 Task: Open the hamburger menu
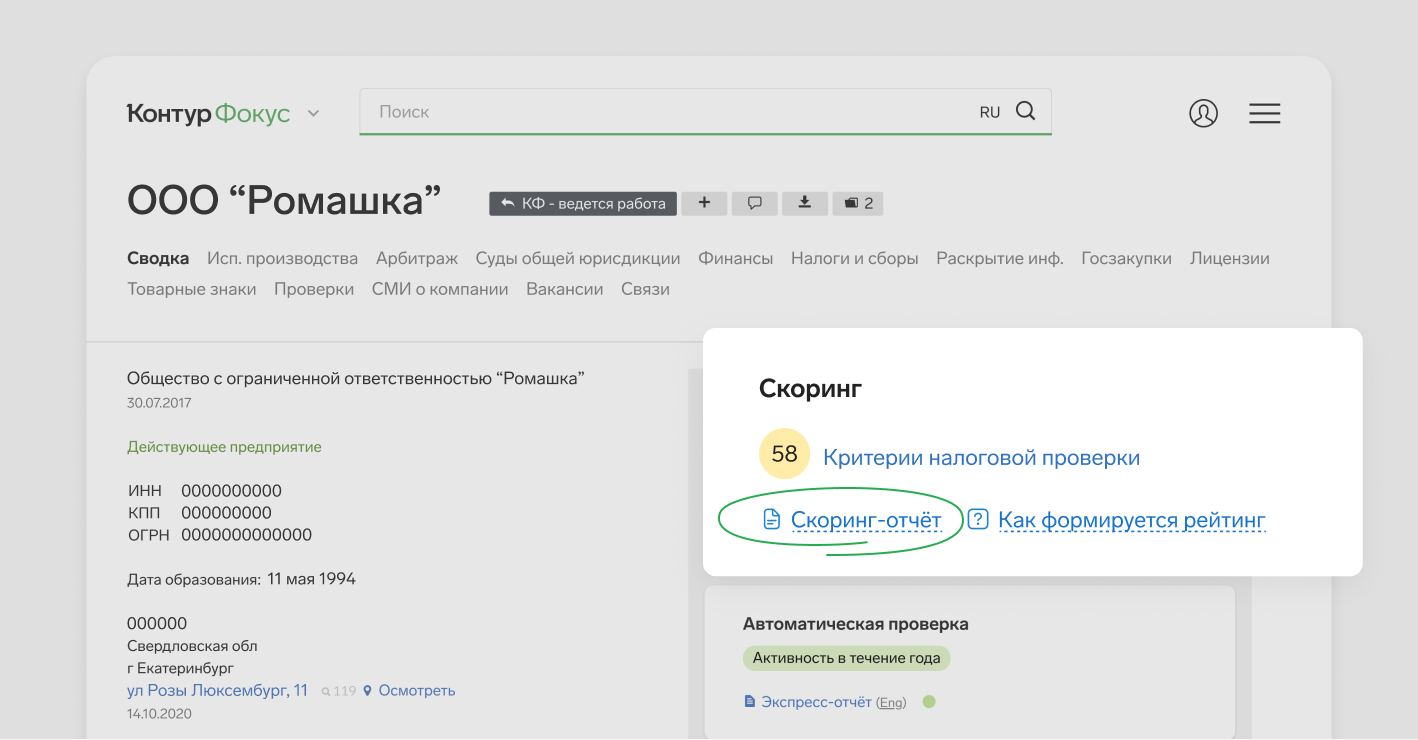tap(1264, 113)
